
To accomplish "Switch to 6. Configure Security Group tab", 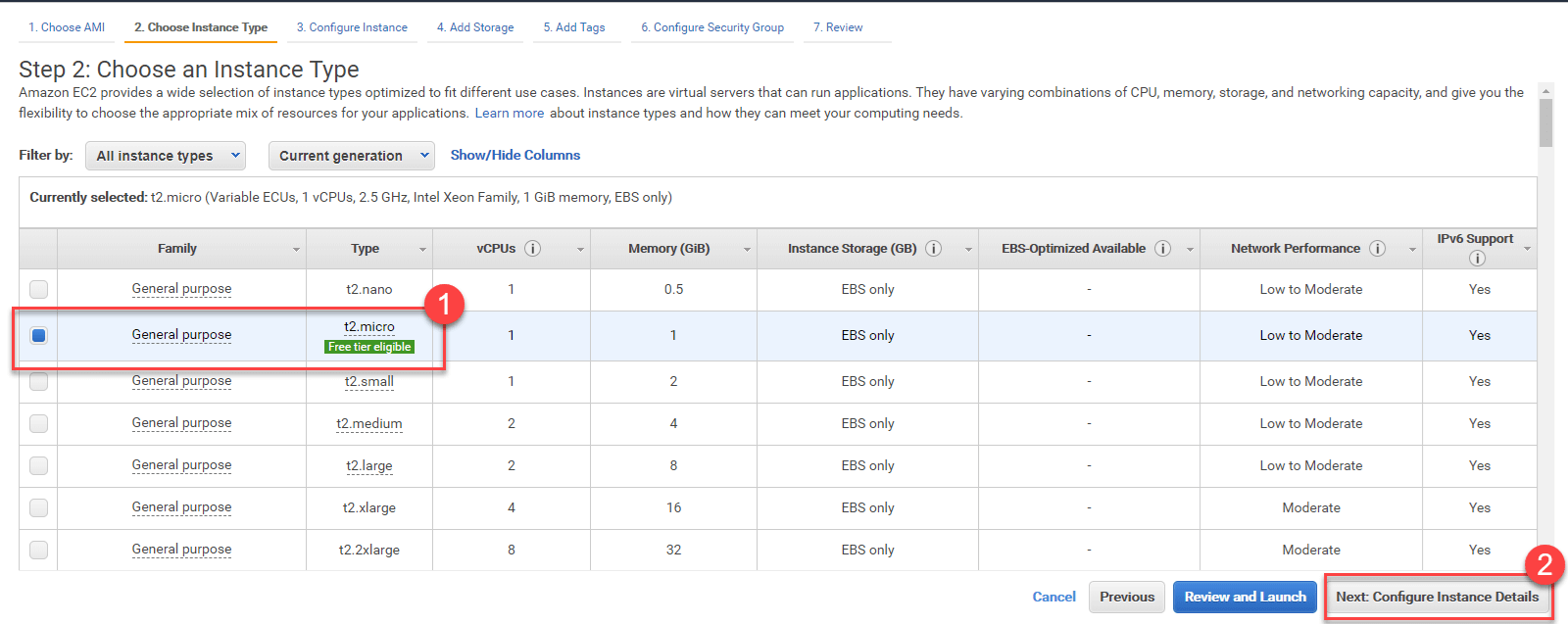I will (x=711, y=27).
